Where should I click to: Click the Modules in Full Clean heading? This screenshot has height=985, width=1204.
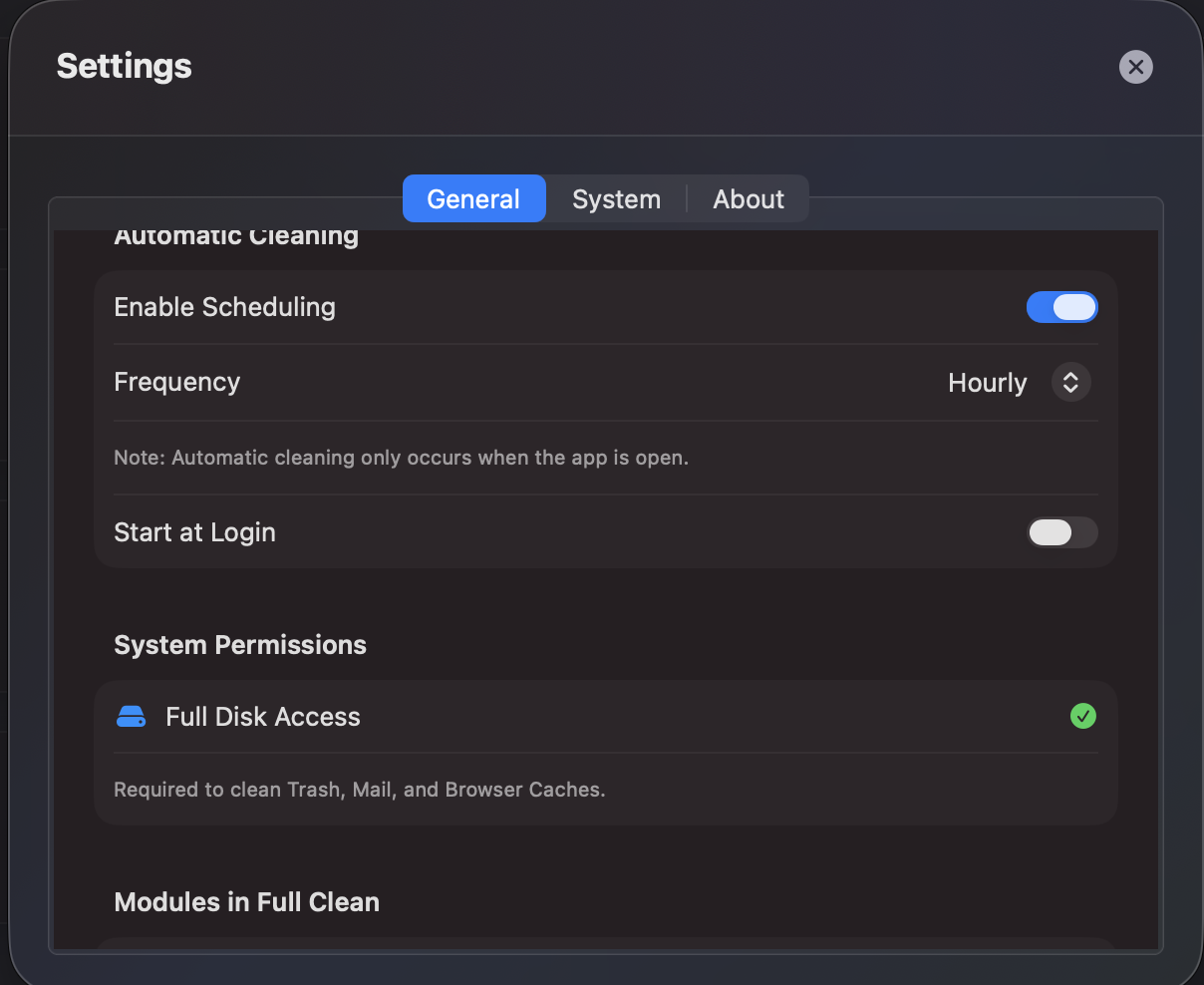pos(246,901)
